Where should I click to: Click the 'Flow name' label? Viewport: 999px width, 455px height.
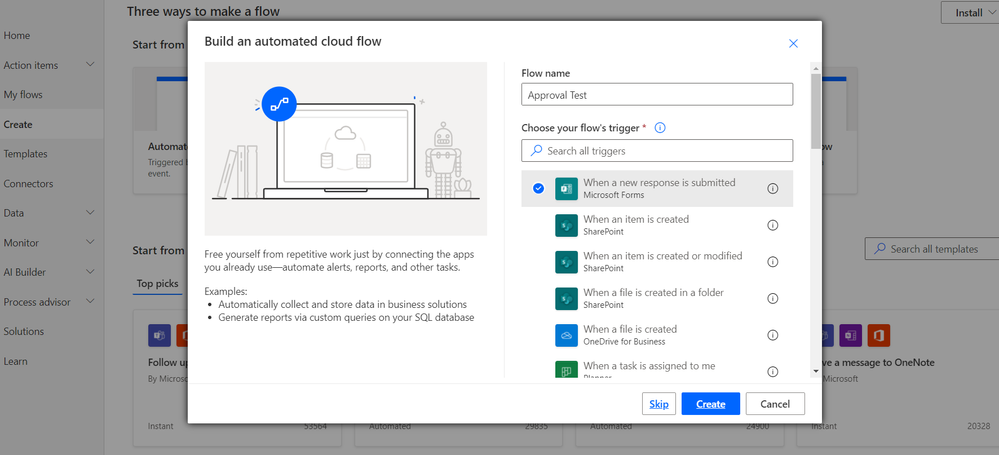pyautogui.click(x=545, y=73)
